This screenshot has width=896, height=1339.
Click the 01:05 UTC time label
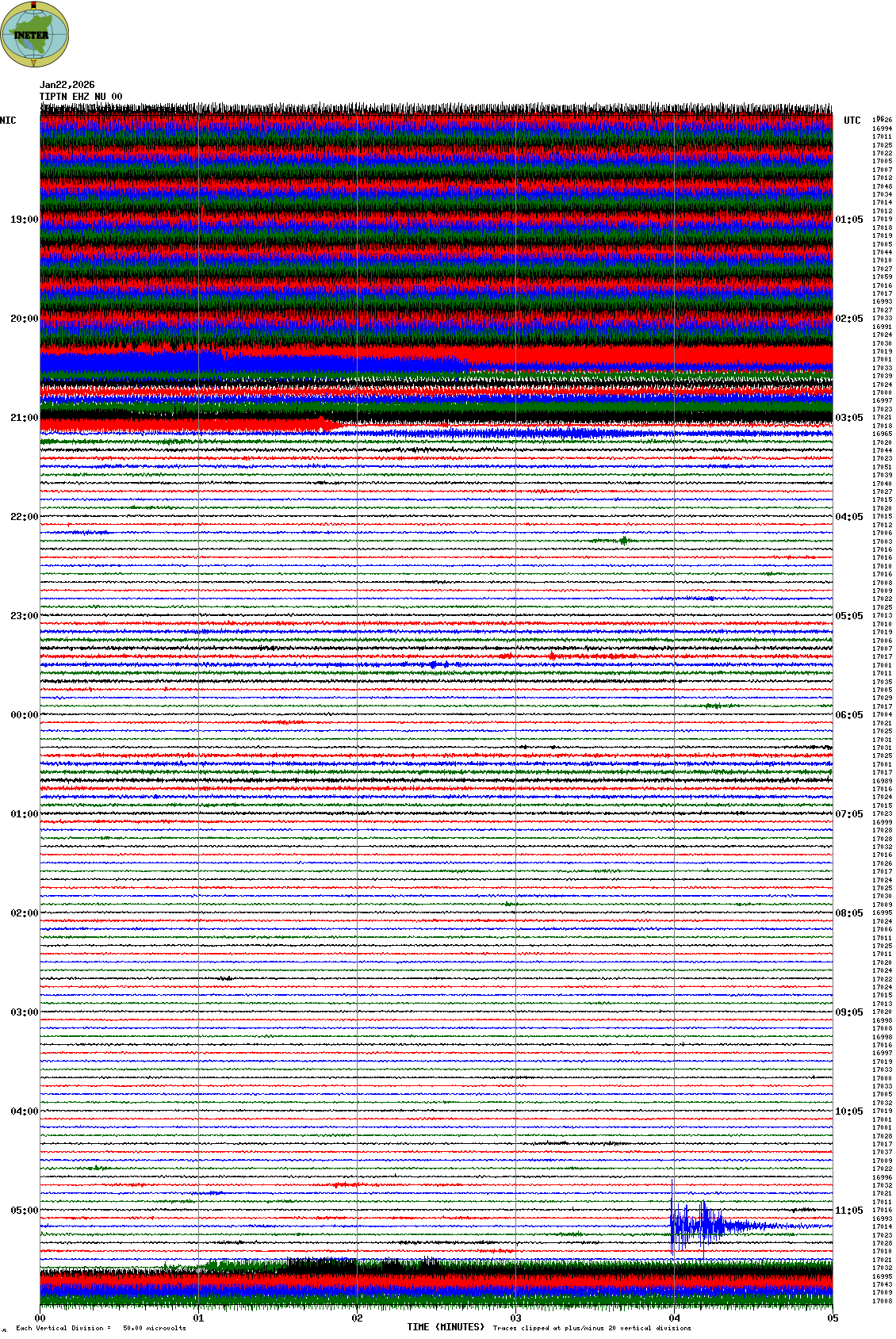(x=849, y=220)
